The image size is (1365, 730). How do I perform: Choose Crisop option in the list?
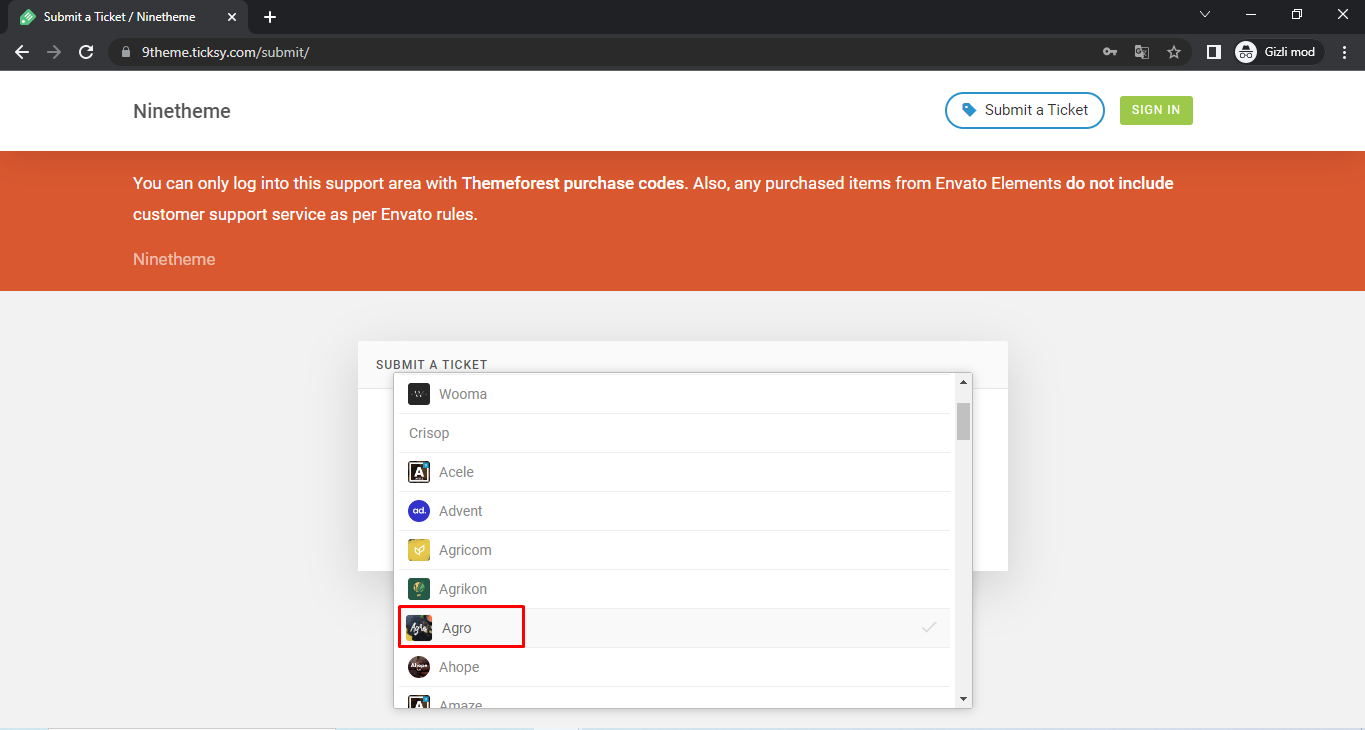[x=429, y=433]
